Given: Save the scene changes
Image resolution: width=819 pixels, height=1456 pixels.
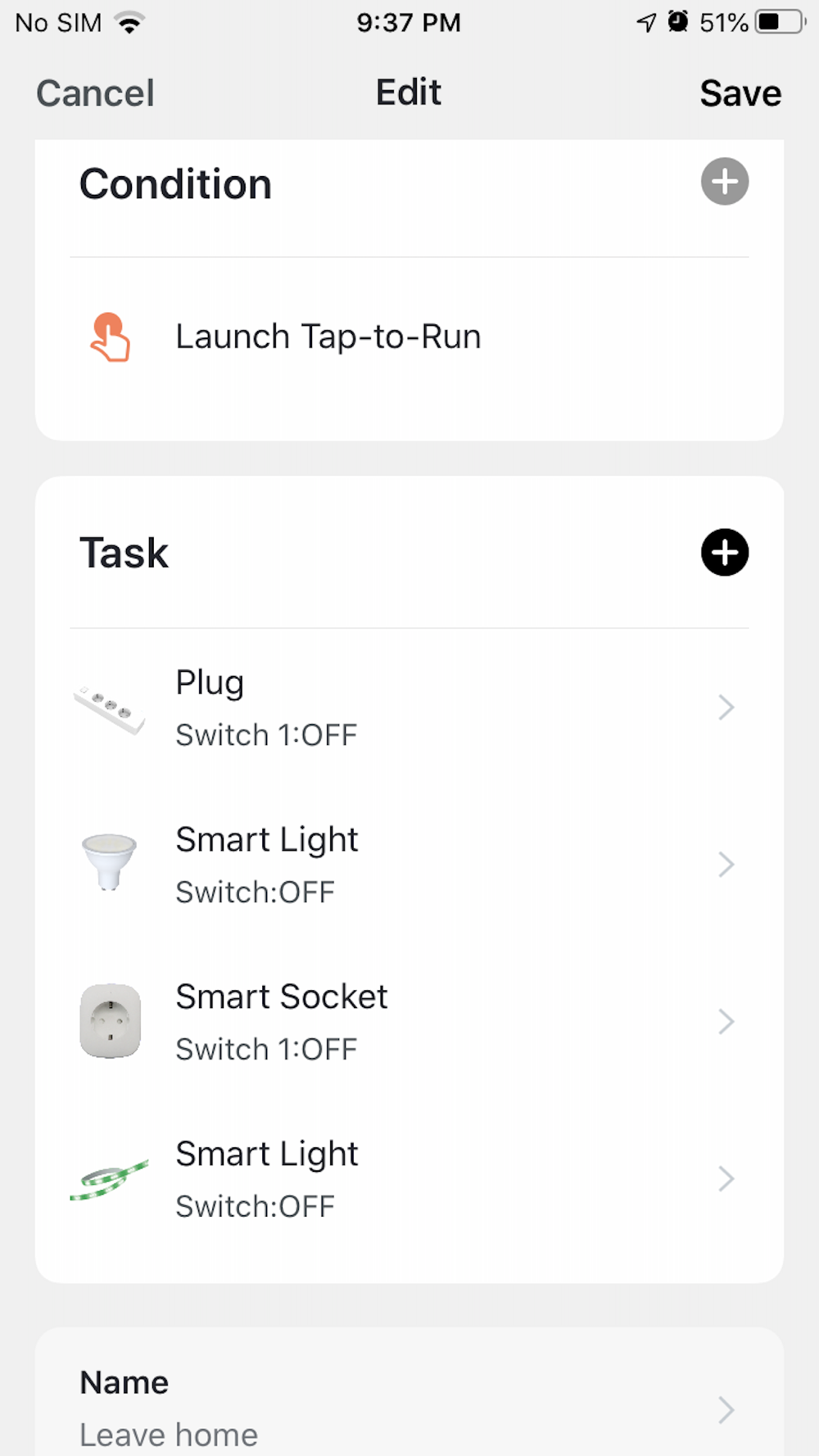Looking at the screenshot, I should click(740, 93).
